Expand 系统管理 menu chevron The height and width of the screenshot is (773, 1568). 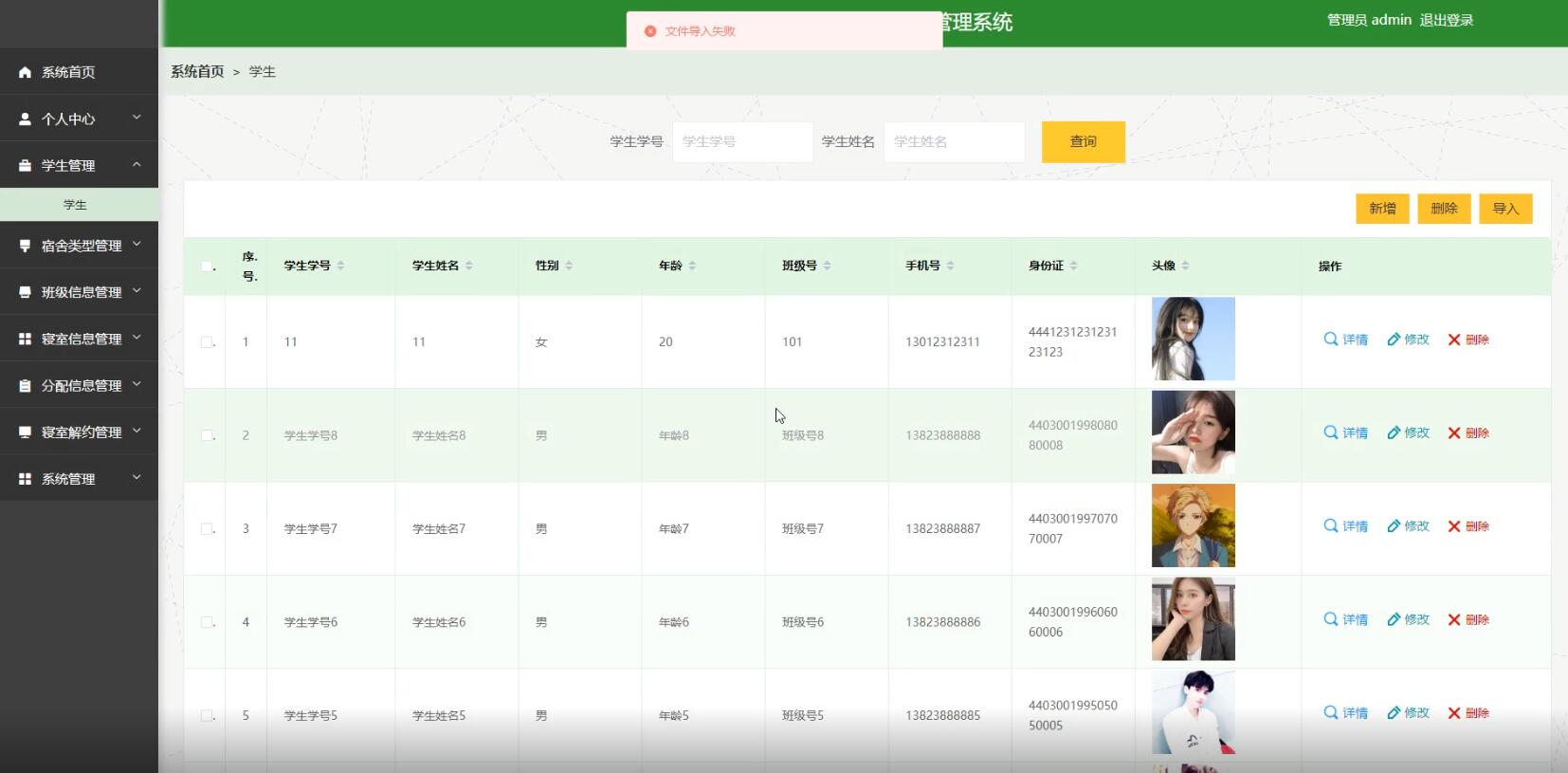(x=137, y=478)
